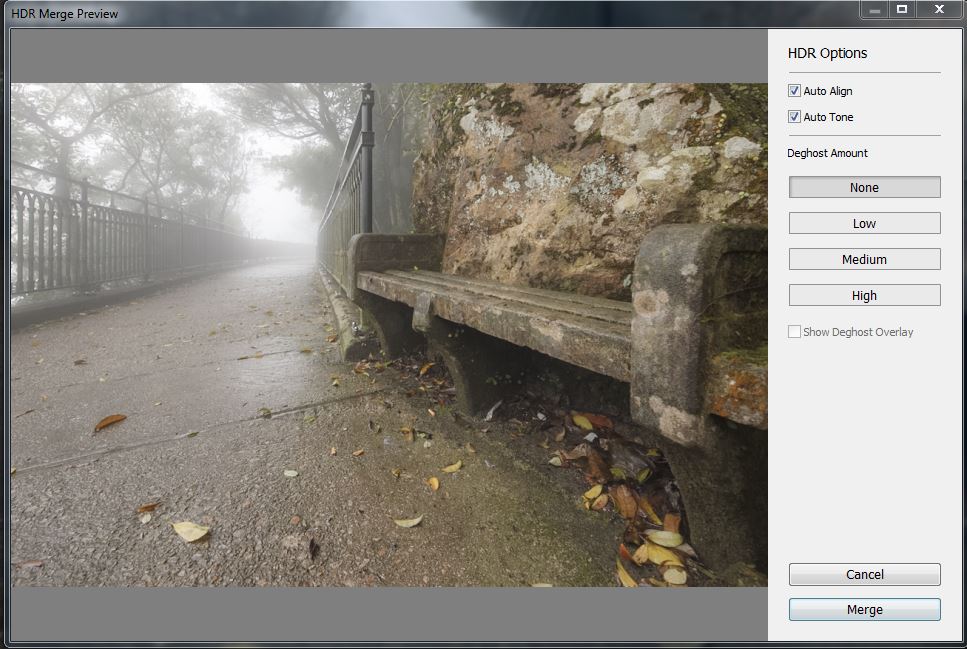This screenshot has height=649, width=967.
Task: Click the HDR Merge Preview title text
Action: pyautogui.click(x=64, y=14)
